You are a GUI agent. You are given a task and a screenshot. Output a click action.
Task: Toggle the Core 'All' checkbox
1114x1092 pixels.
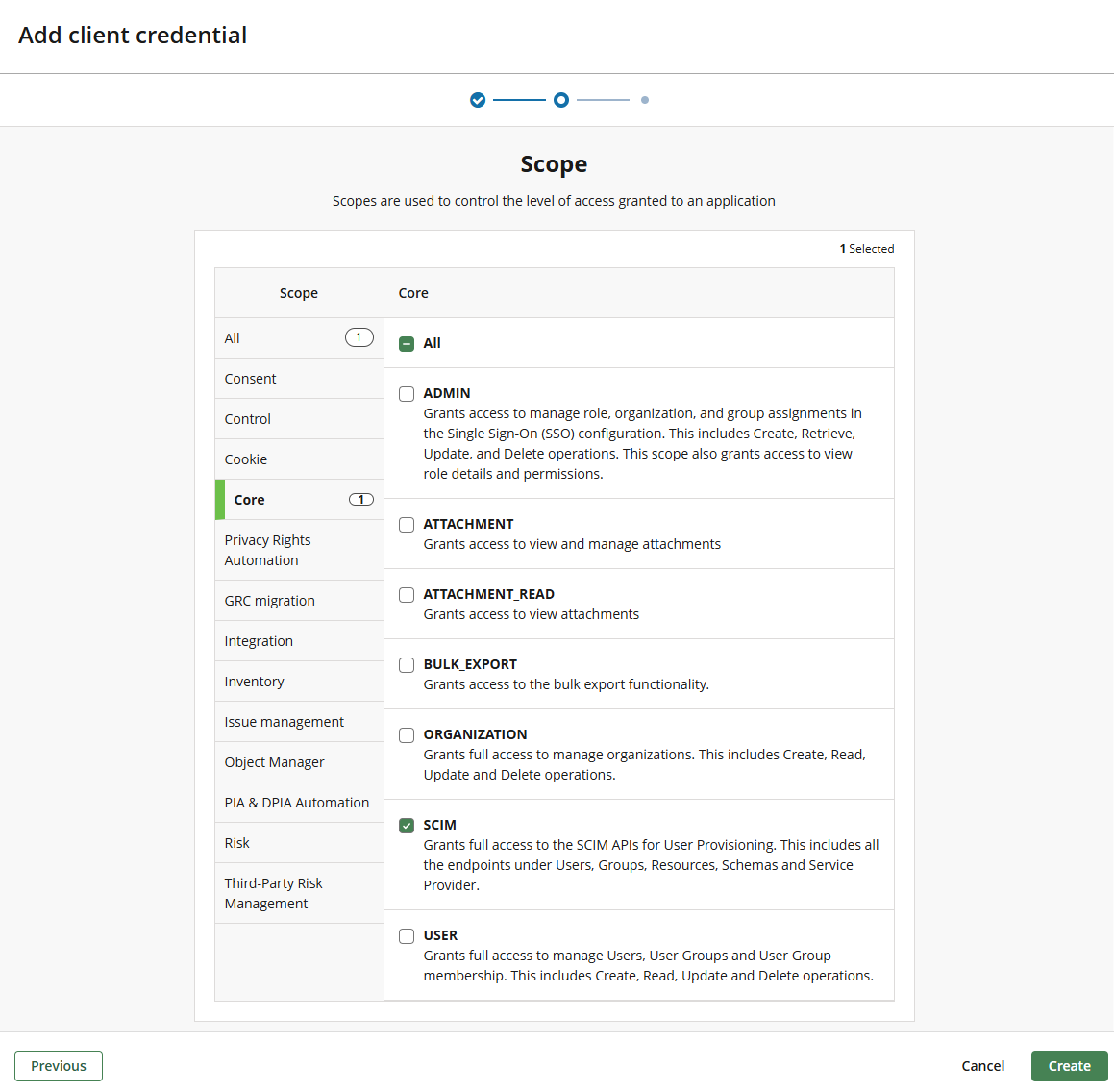coord(407,344)
